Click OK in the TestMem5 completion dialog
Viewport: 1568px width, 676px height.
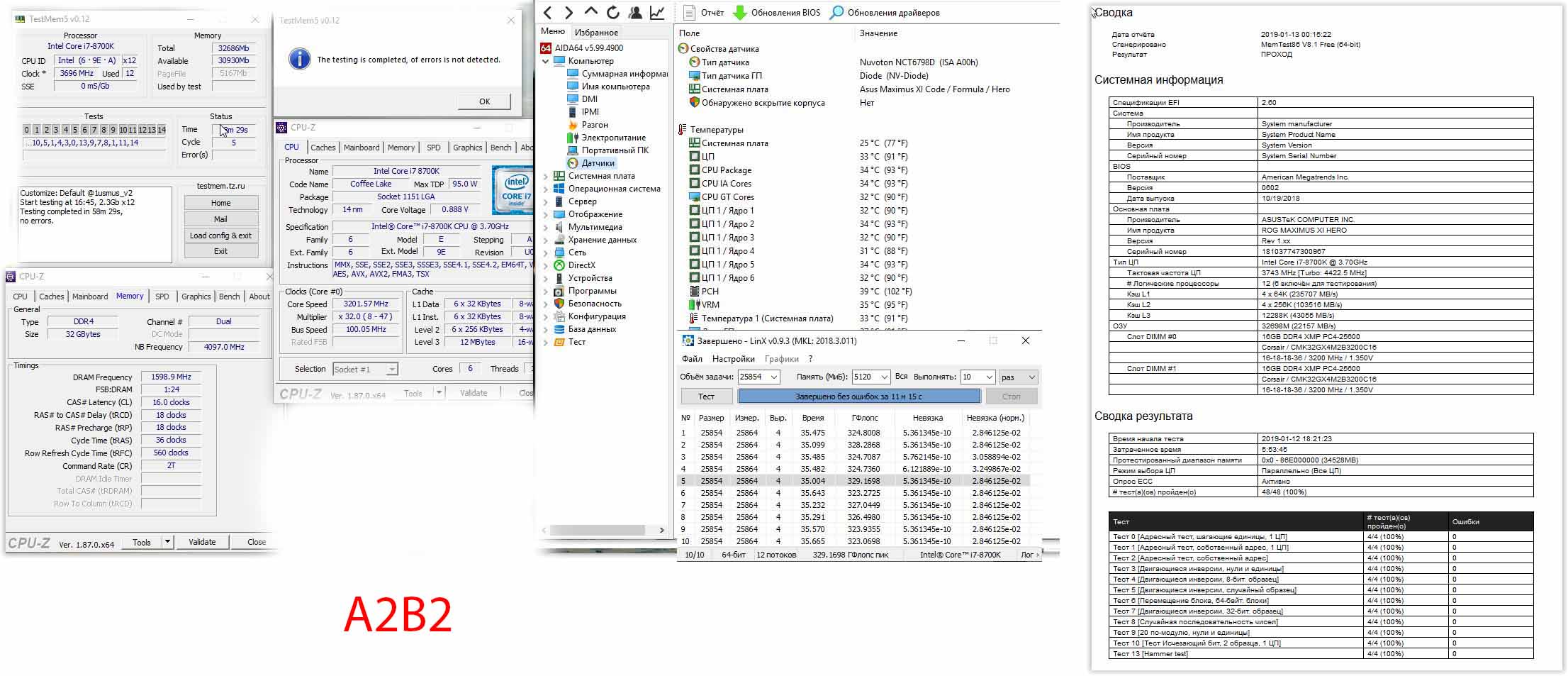pos(484,101)
